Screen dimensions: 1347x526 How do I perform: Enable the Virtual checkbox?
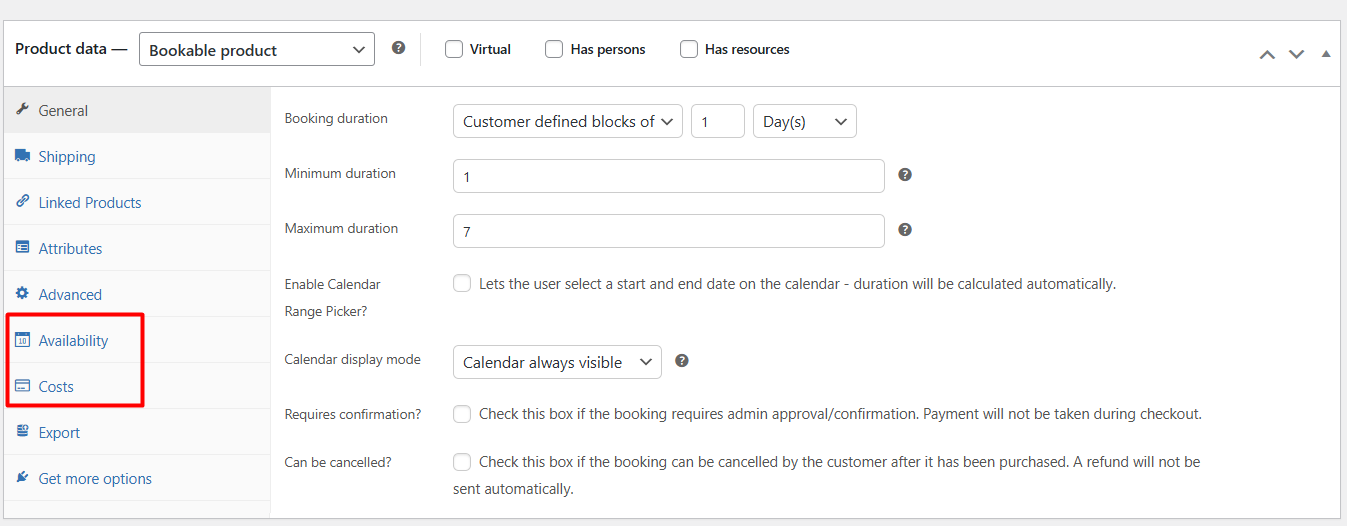(x=454, y=49)
